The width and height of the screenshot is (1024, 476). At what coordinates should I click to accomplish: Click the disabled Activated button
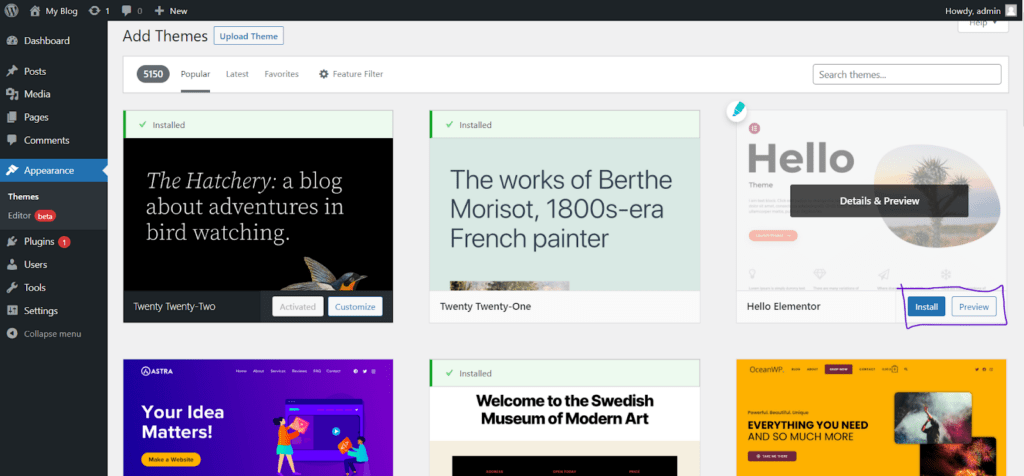click(298, 306)
